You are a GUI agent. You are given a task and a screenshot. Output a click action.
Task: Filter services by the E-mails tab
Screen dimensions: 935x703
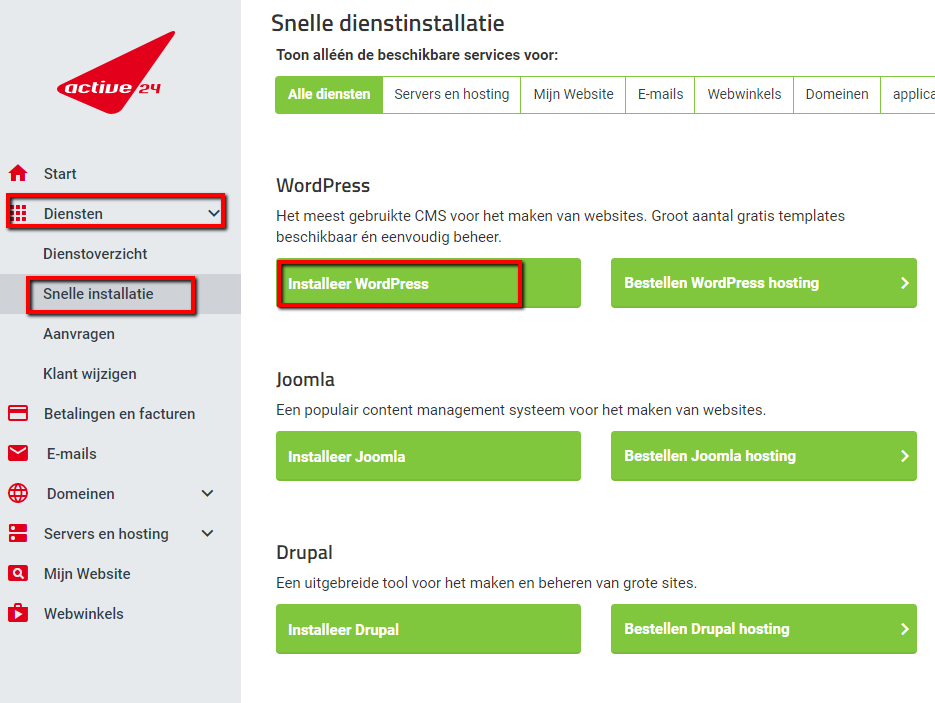[x=660, y=94]
